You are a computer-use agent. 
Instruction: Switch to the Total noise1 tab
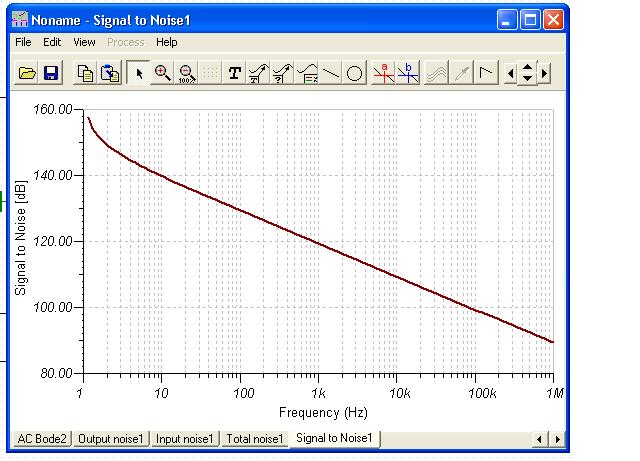(x=255, y=439)
